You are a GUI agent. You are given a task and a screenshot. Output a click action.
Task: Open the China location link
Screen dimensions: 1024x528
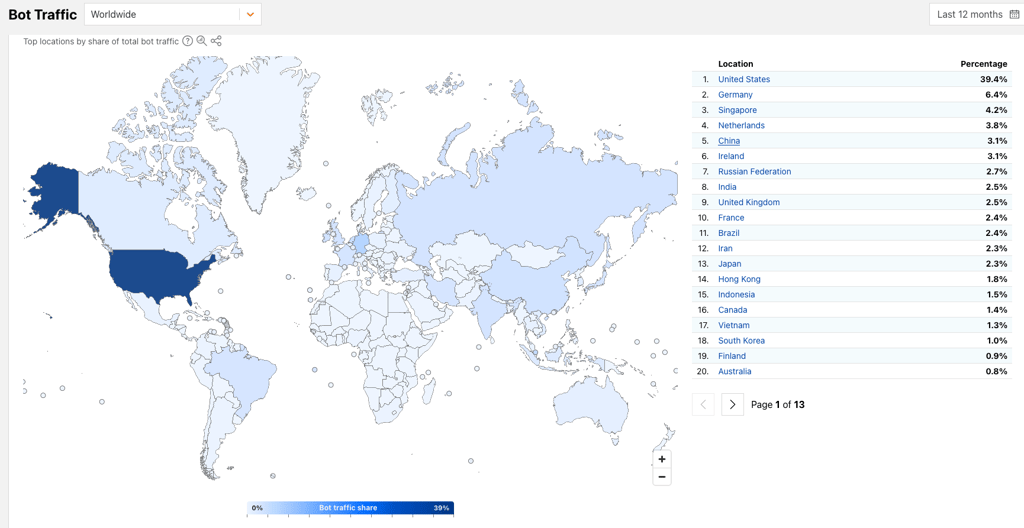click(729, 140)
